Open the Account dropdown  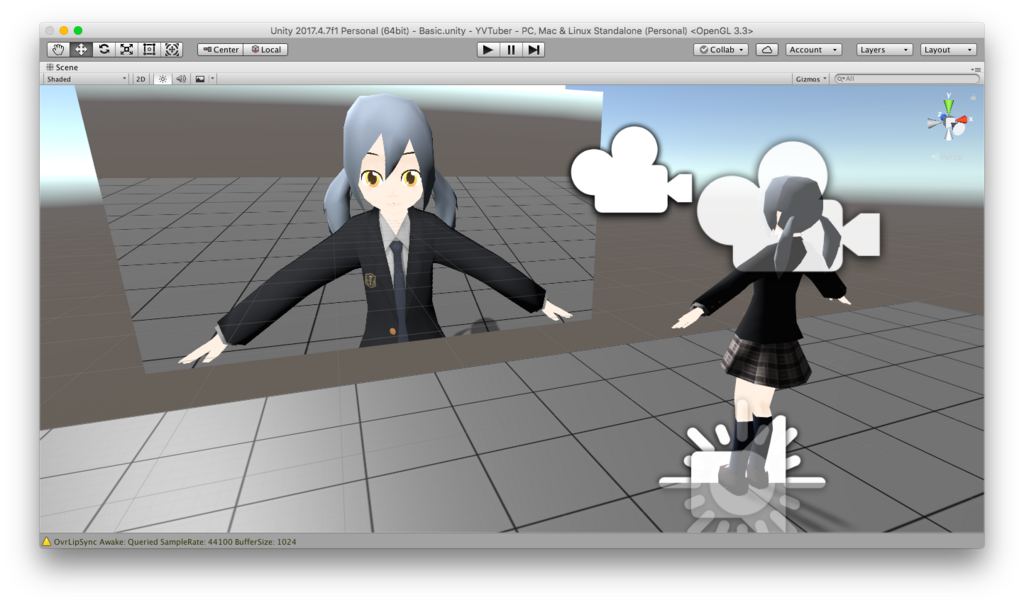pyautogui.click(x=813, y=50)
